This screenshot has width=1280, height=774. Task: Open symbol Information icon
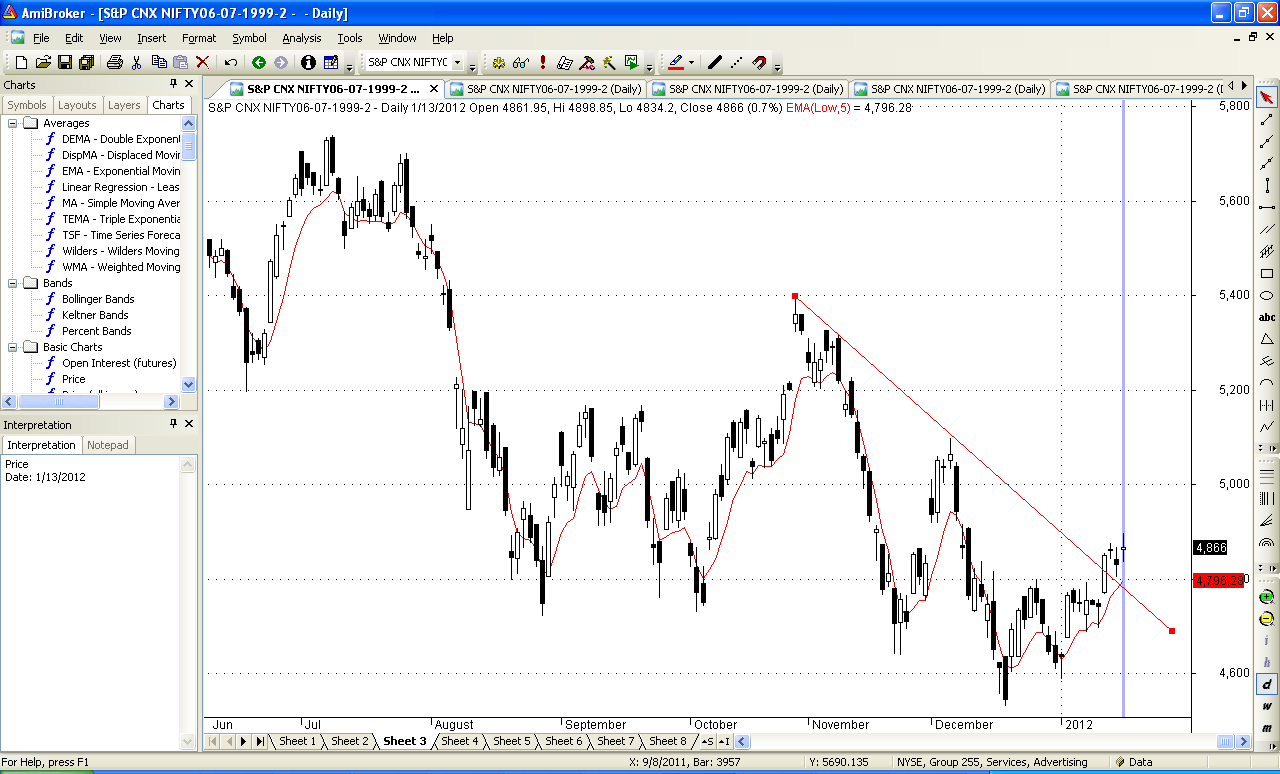click(x=307, y=62)
